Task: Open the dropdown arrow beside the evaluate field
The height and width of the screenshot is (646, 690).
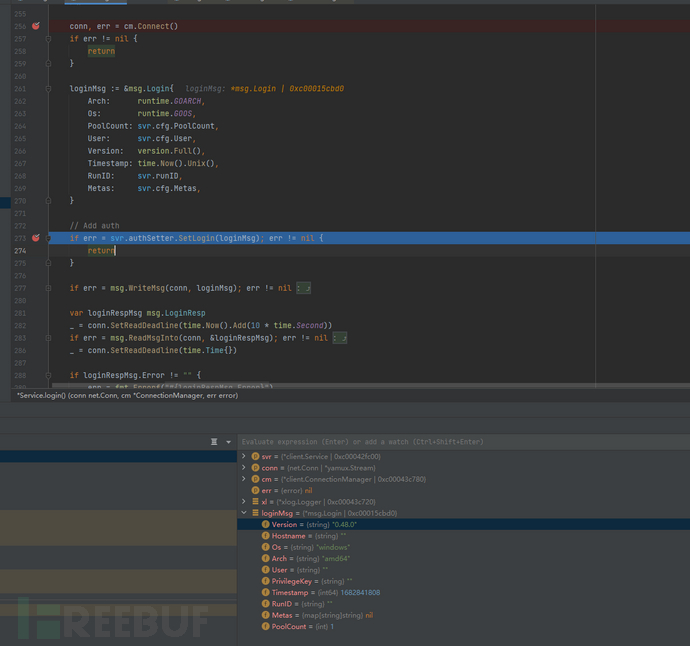Action: point(228,441)
